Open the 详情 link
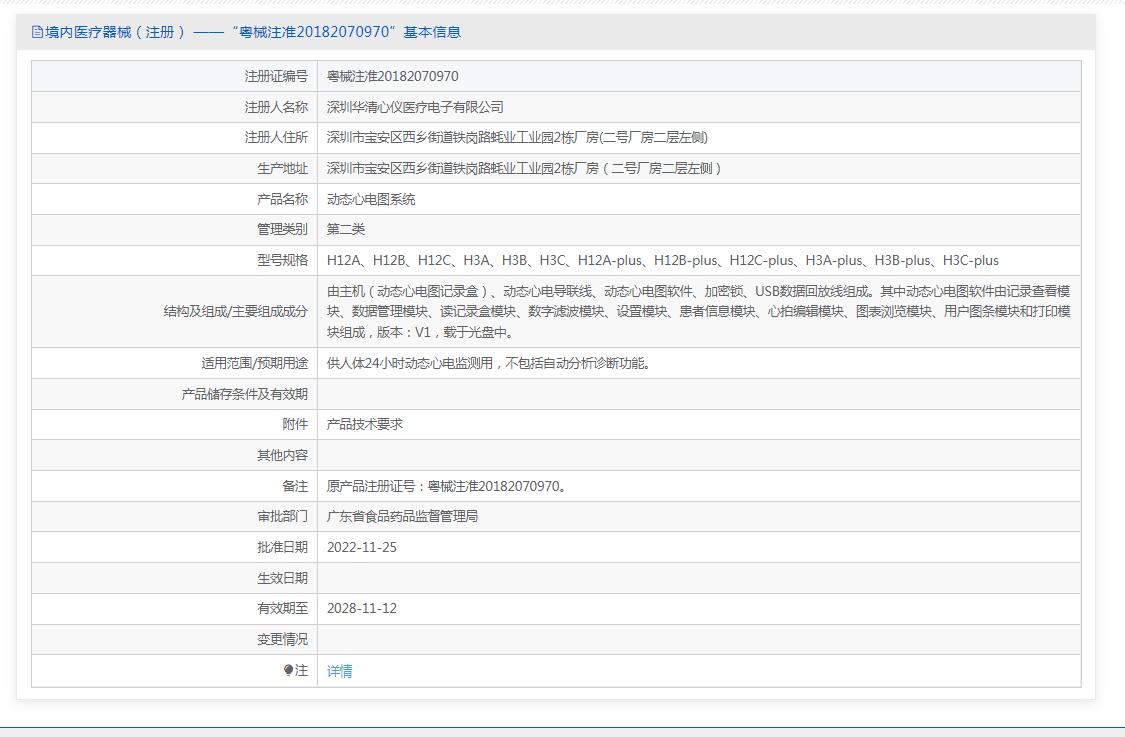 [x=339, y=671]
